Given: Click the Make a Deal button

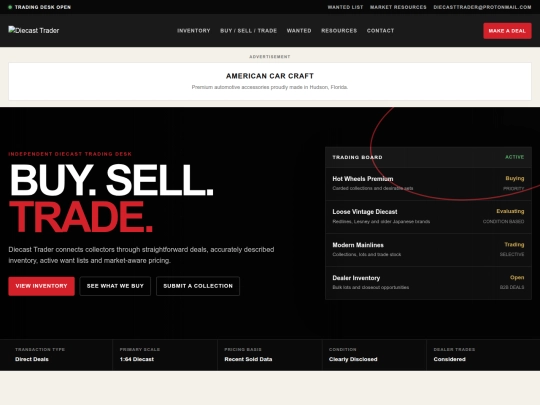Looking at the screenshot, I should pos(507,31).
